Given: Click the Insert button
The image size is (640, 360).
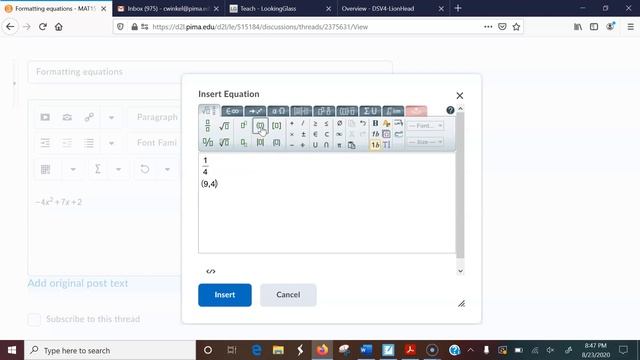Looking at the screenshot, I should [x=225, y=295].
